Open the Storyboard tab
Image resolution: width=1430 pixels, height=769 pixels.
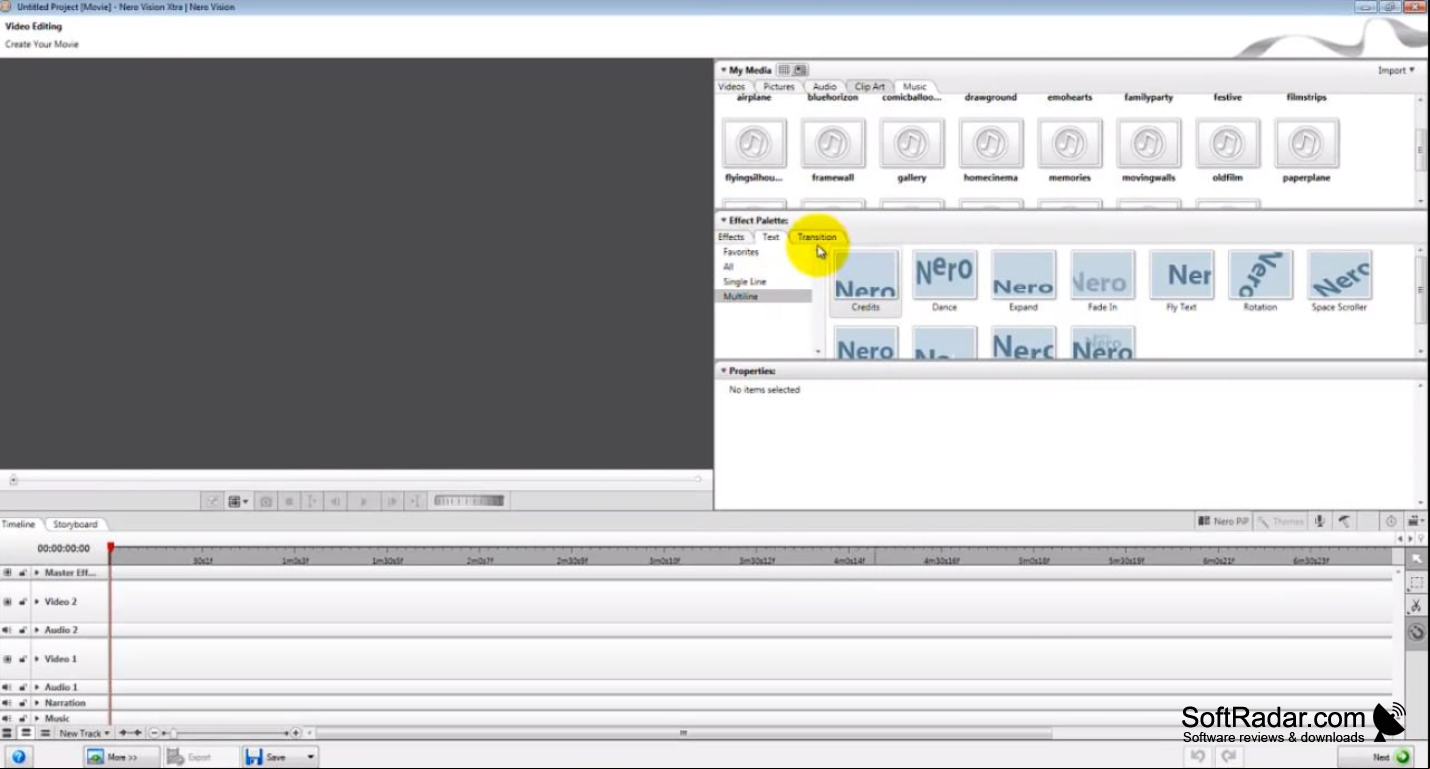[x=75, y=524]
